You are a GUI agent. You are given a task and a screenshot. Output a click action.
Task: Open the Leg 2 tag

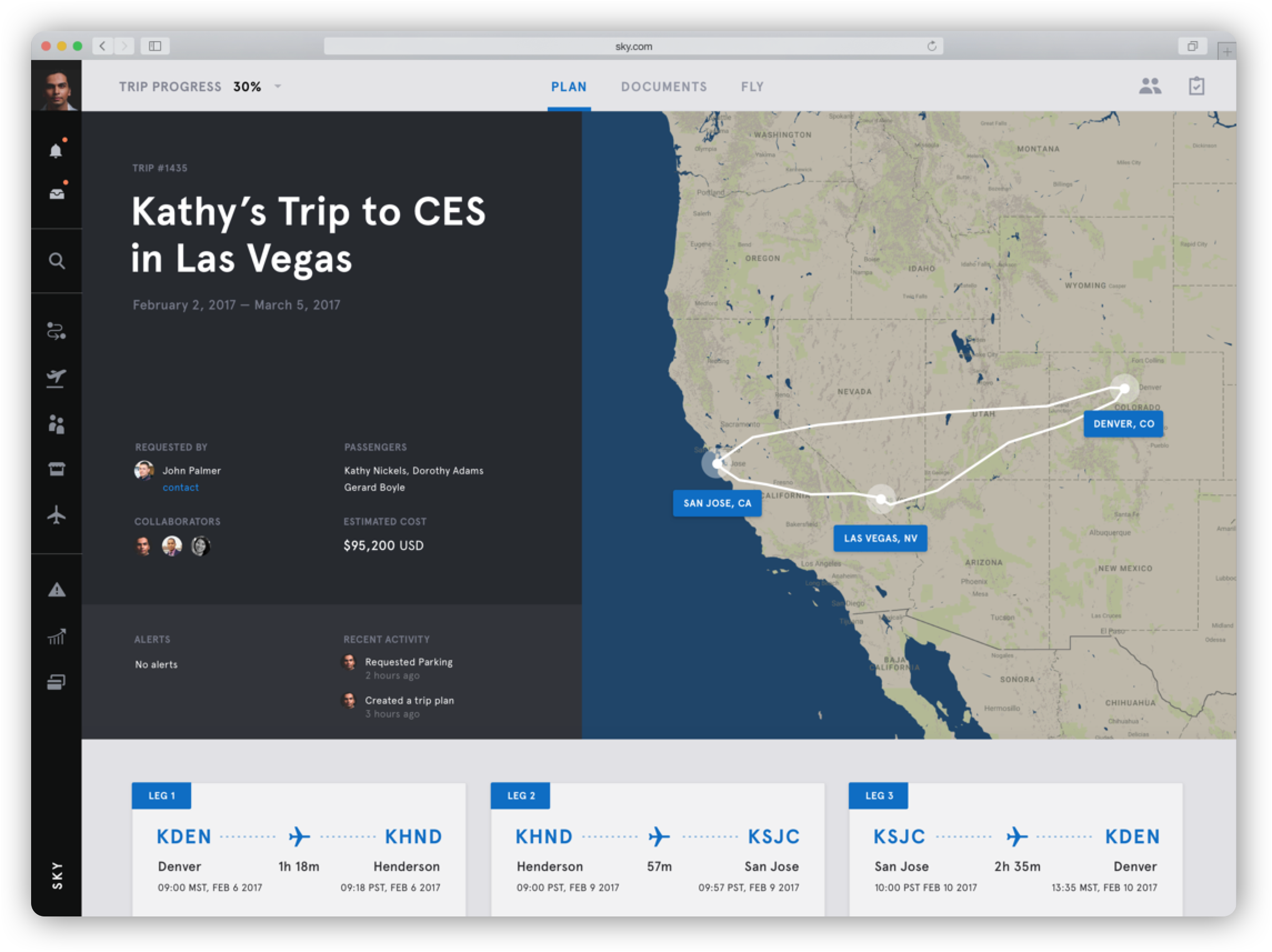point(520,795)
